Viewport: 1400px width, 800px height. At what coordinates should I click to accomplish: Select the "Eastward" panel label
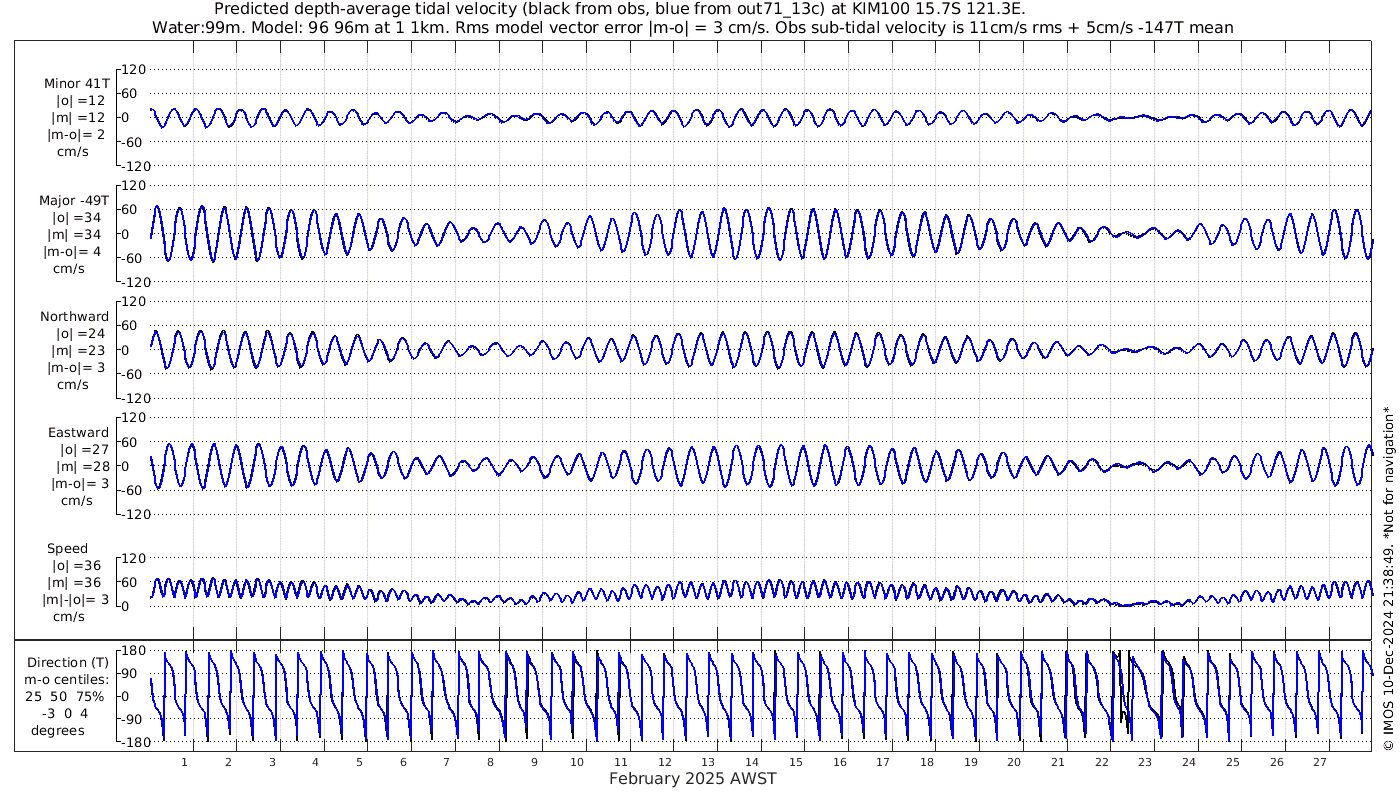click(79, 432)
